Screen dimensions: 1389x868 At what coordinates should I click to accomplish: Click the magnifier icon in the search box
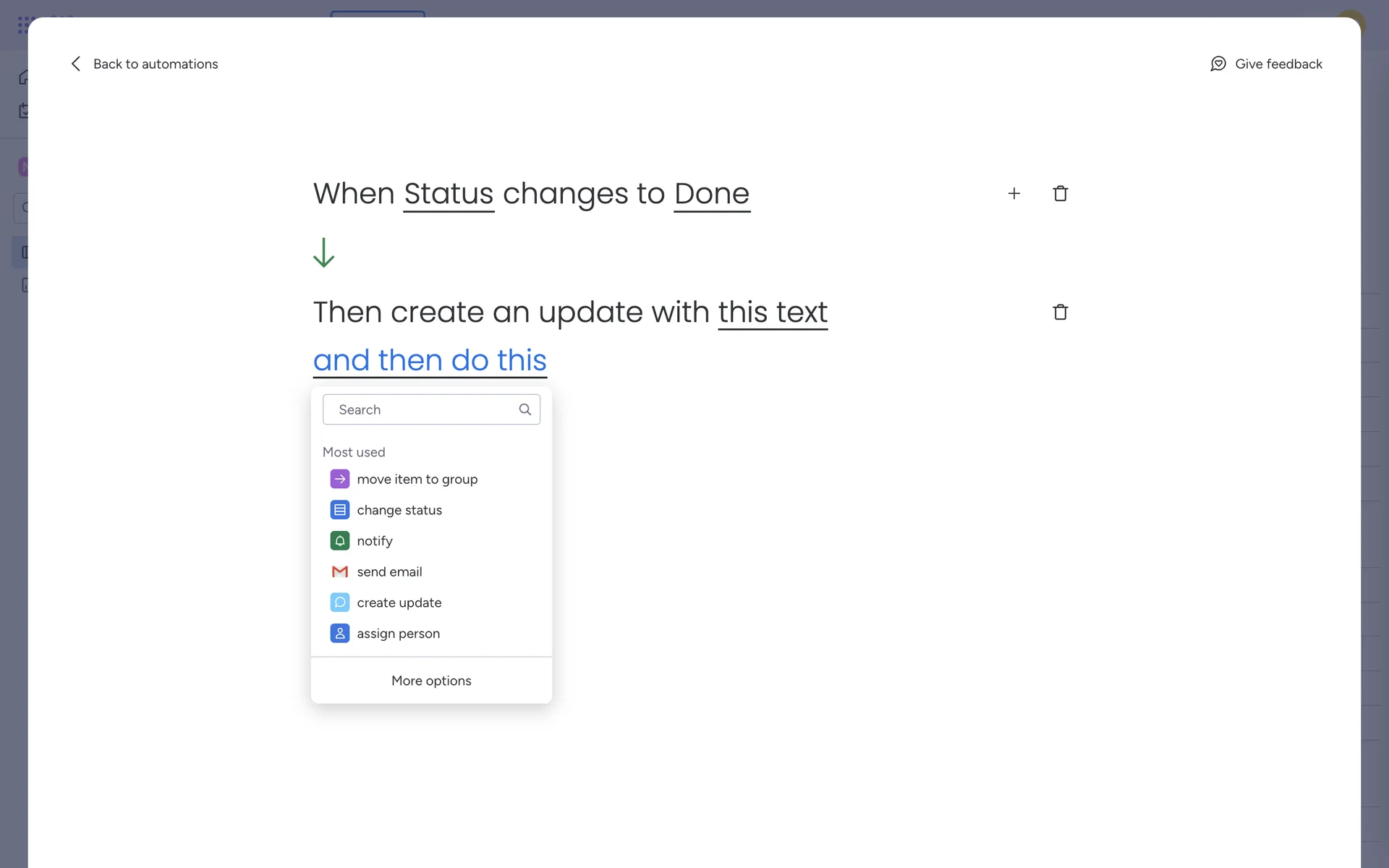pos(525,409)
